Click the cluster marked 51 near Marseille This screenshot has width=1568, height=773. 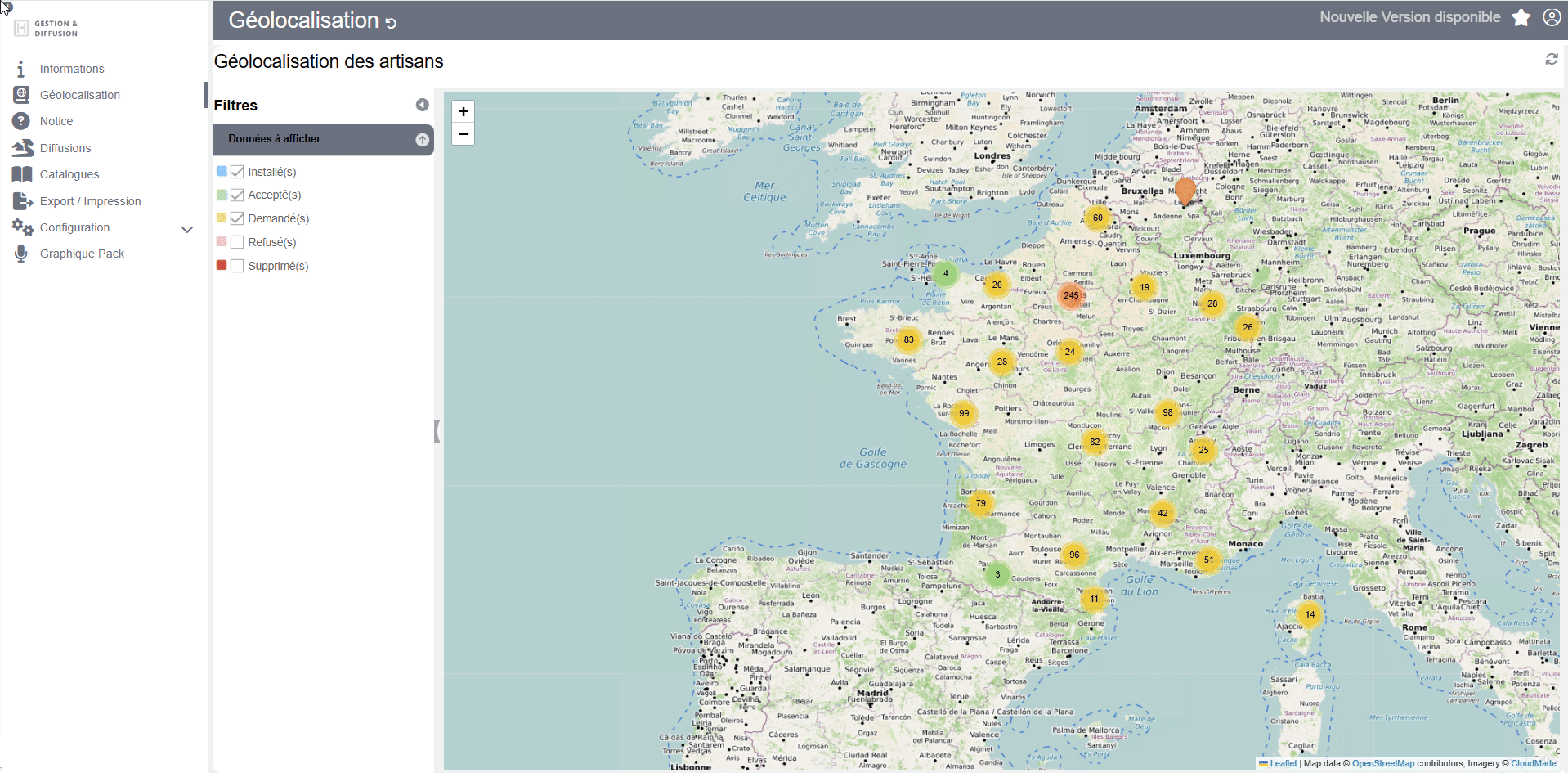(x=1209, y=560)
